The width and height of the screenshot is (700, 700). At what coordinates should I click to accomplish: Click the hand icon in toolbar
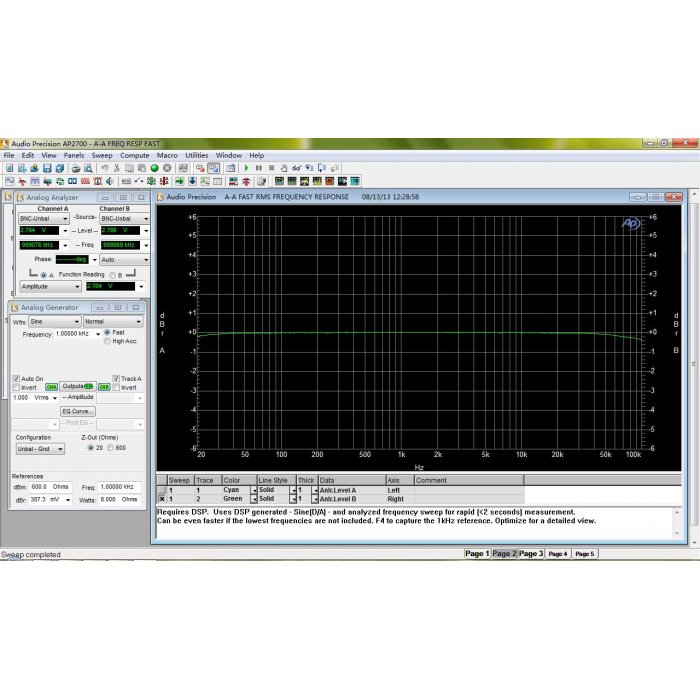point(283,168)
